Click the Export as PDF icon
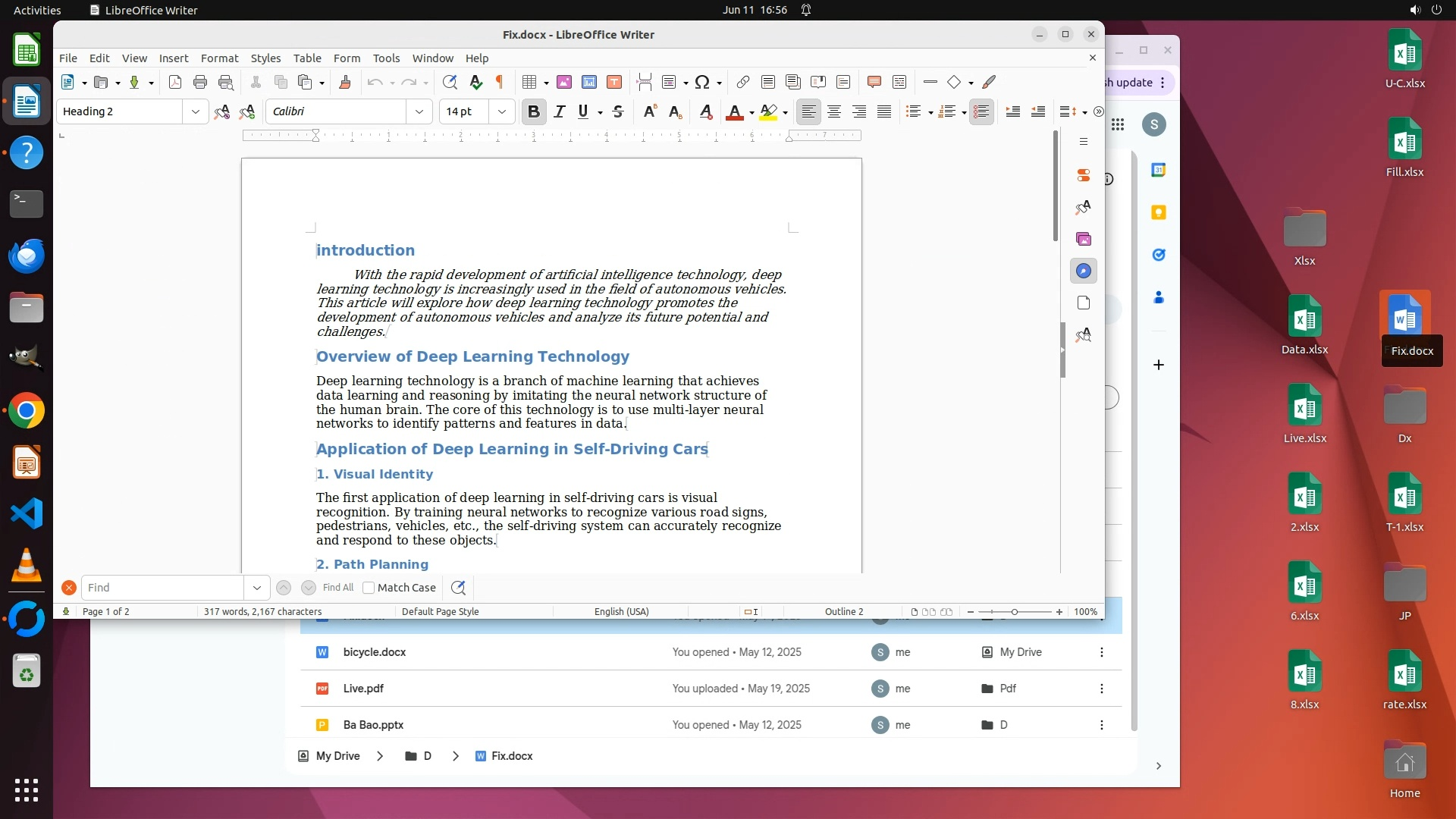Viewport: 1456px width, 819px height. [x=175, y=82]
